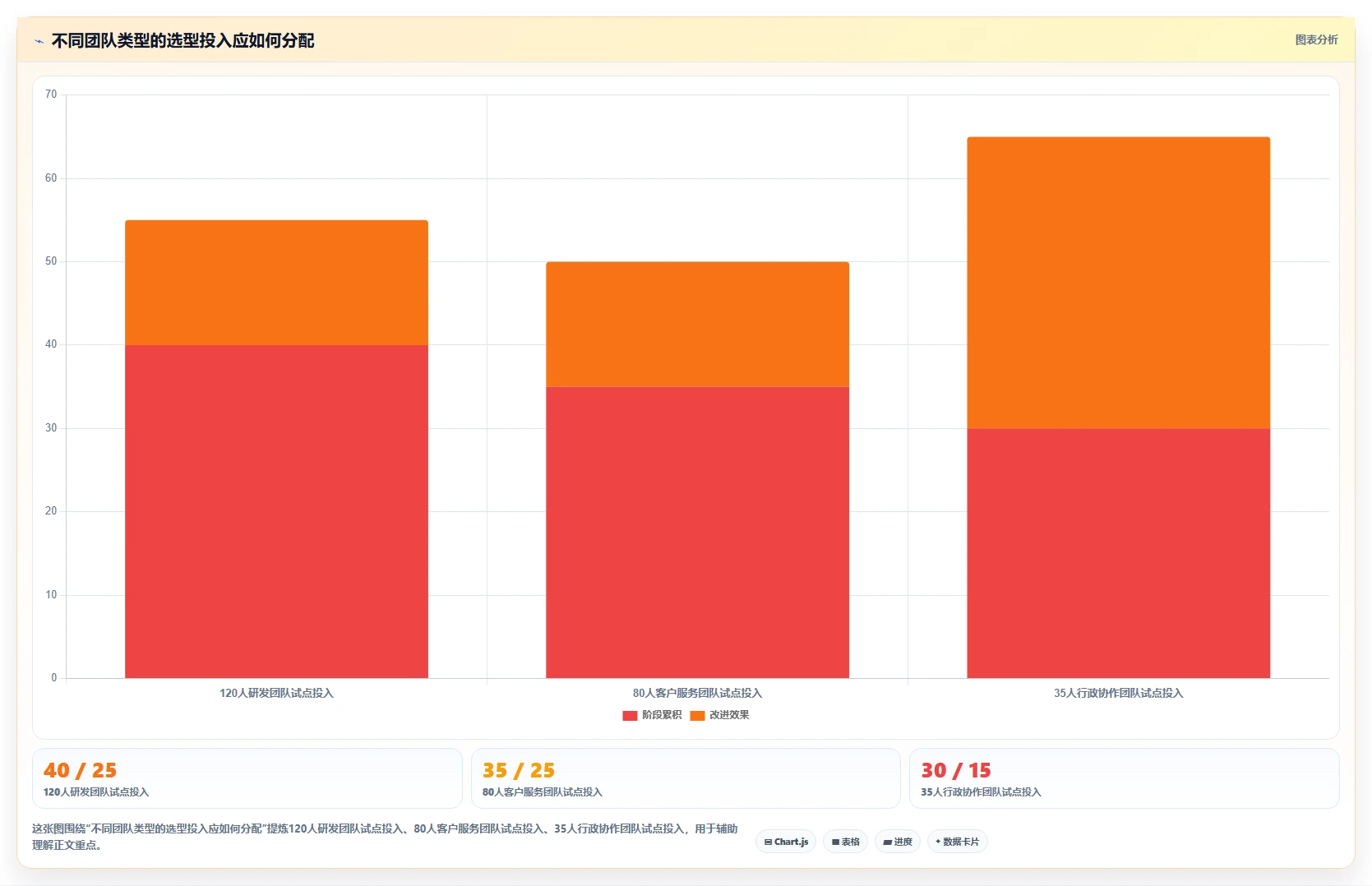Click the y-axis tick label 70
The height and width of the screenshot is (886, 1372).
[x=51, y=95]
